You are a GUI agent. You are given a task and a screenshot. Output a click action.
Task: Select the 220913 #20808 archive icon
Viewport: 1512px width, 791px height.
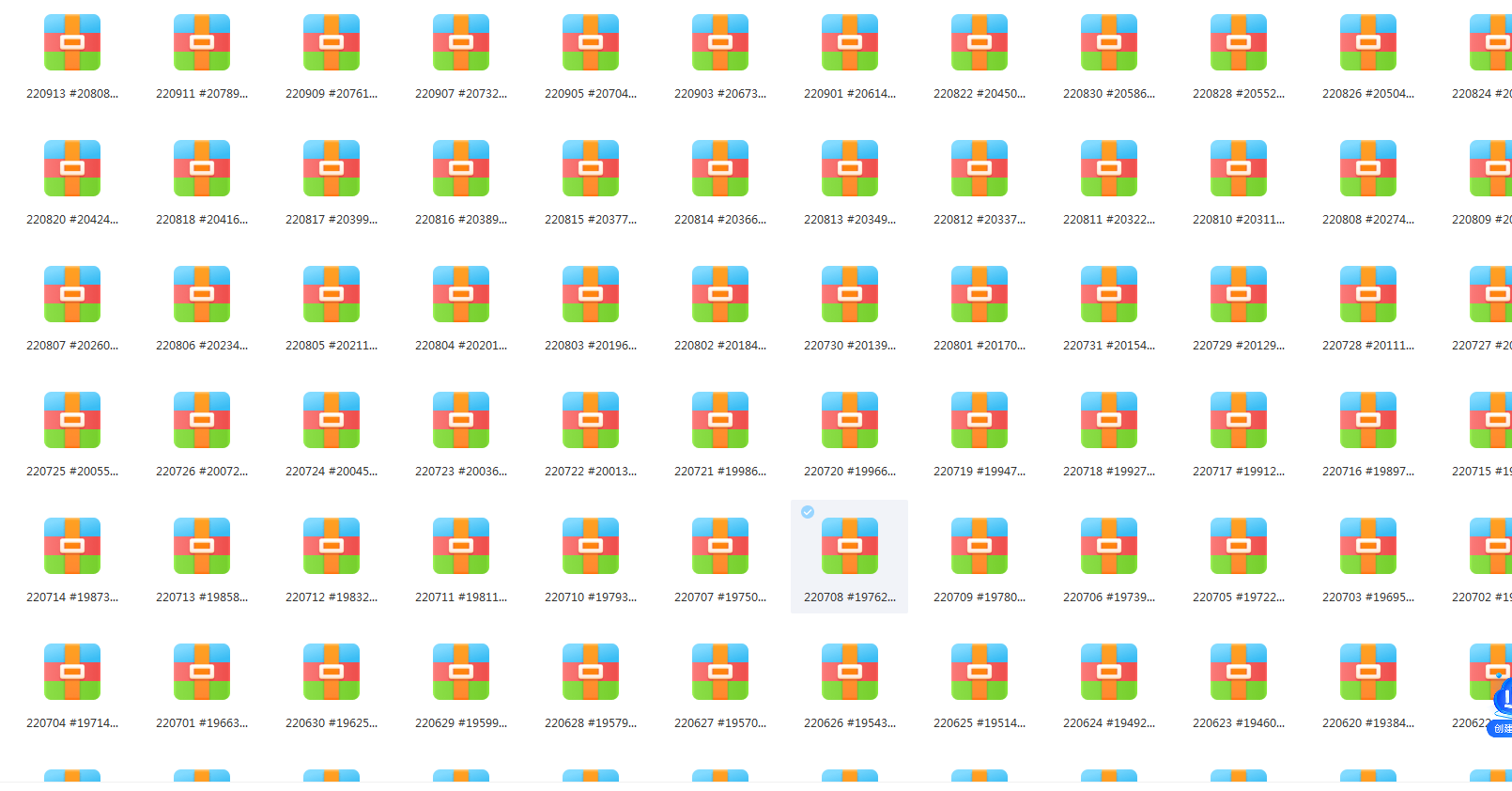click(72, 43)
